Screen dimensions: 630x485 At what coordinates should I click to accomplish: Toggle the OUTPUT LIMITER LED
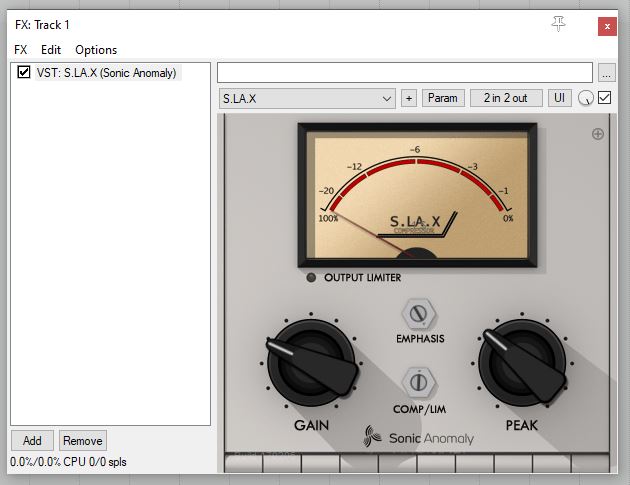point(311,277)
